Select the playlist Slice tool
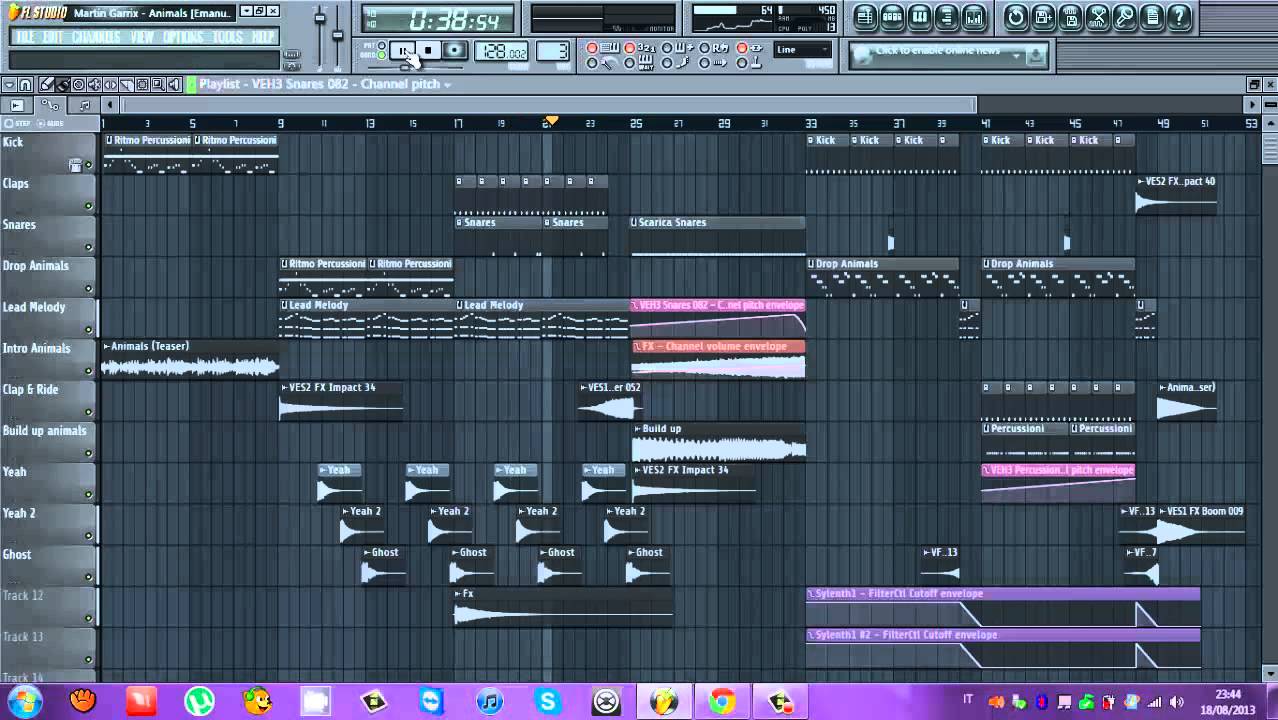1278x720 pixels. coord(126,85)
